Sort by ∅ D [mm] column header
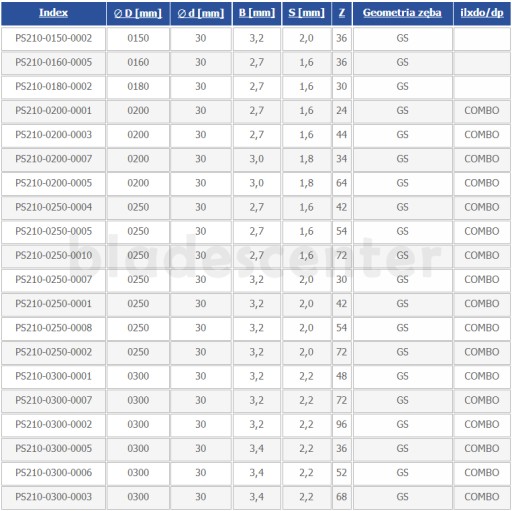Screen dimensions: 512x511 pos(138,13)
